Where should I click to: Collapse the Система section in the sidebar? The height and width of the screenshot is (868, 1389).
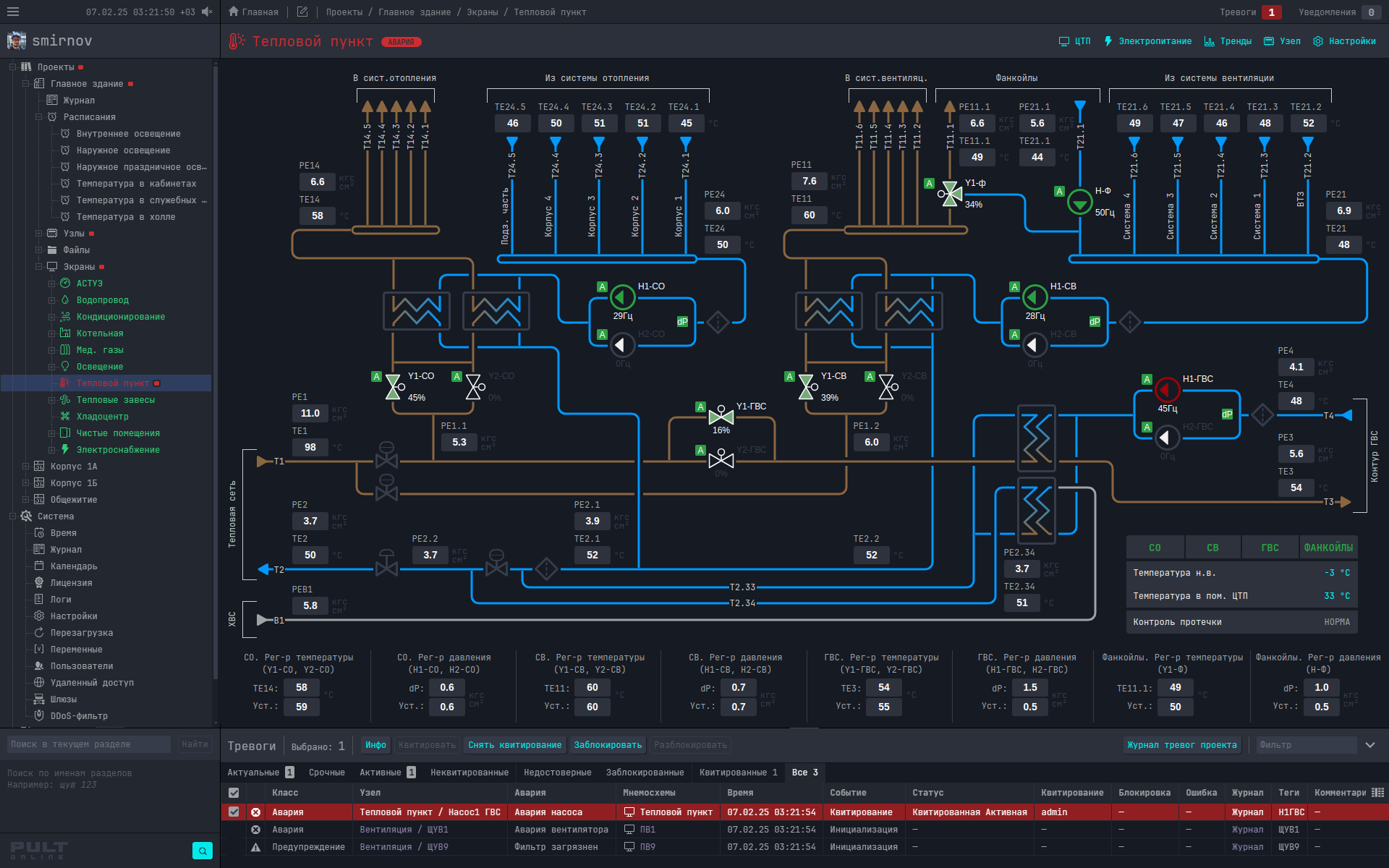pos(12,516)
